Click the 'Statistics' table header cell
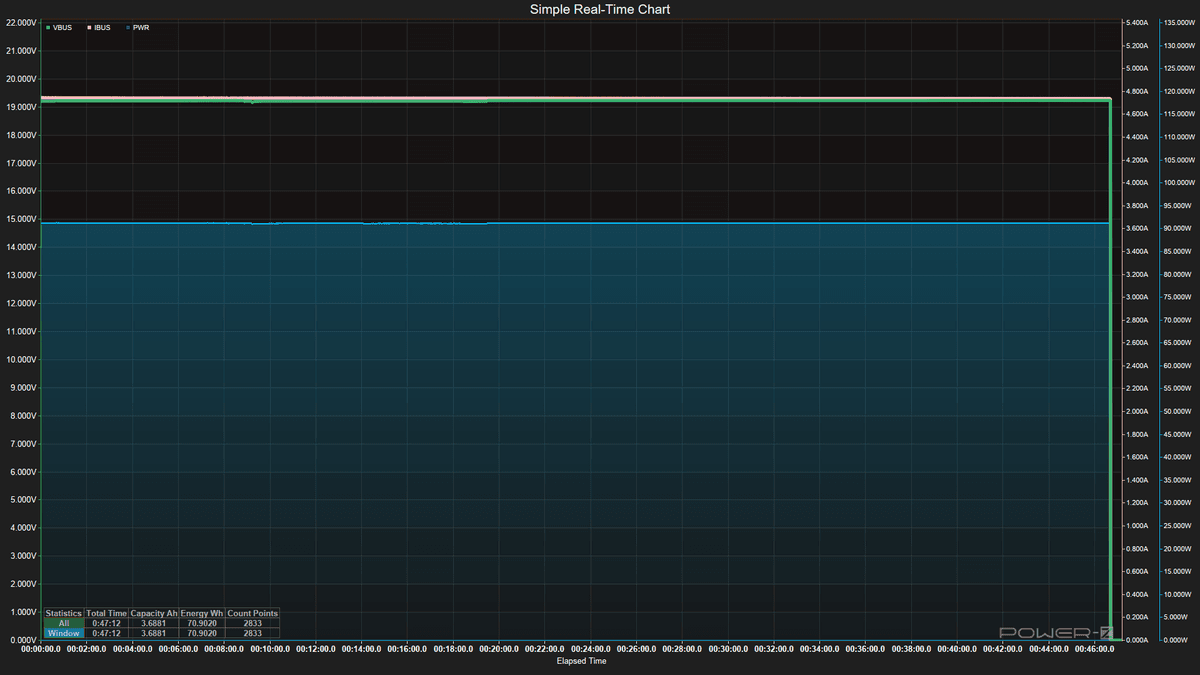This screenshot has width=1200, height=675. click(x=64, y=613)
